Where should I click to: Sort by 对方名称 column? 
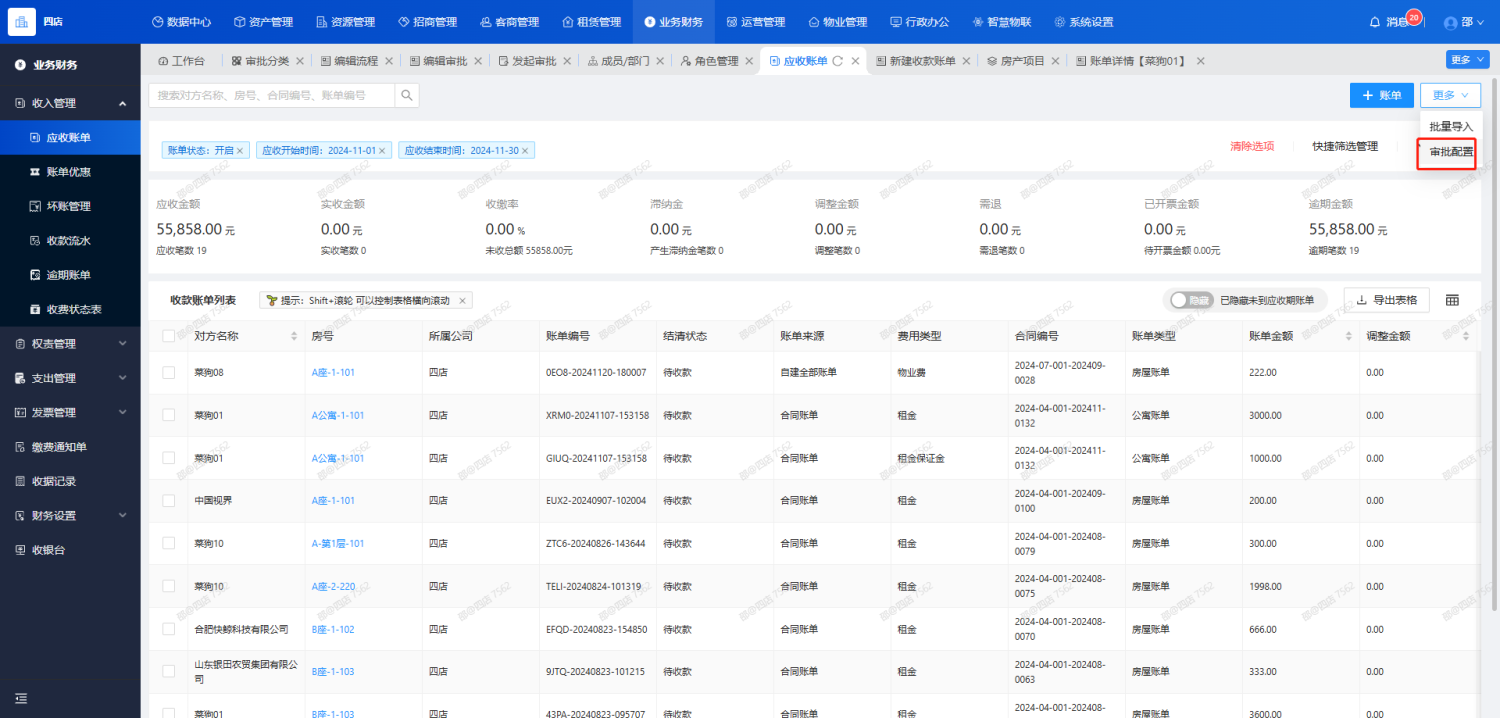tap(294, 336)
